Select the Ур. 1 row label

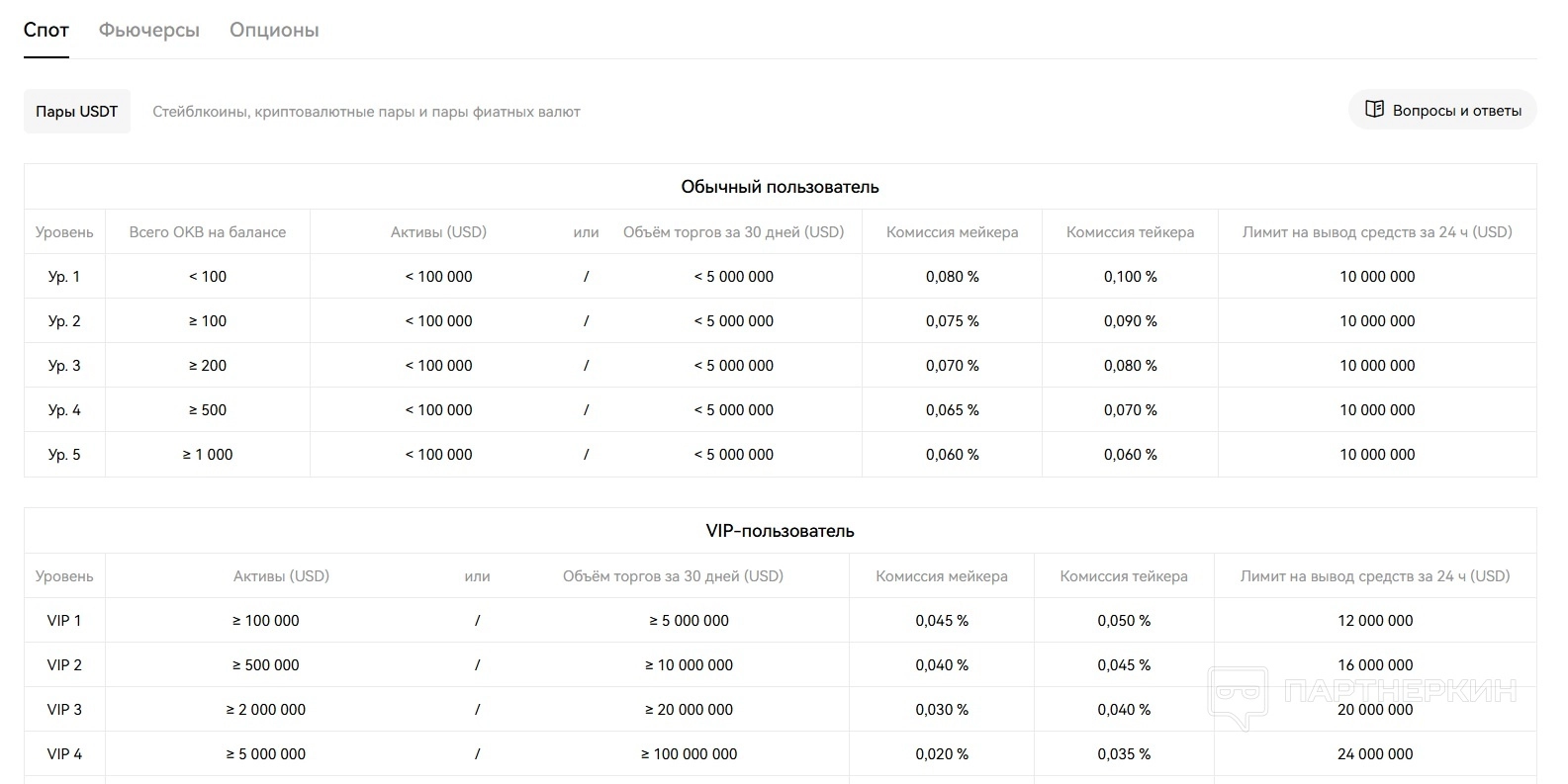click(x=64, y=277)
